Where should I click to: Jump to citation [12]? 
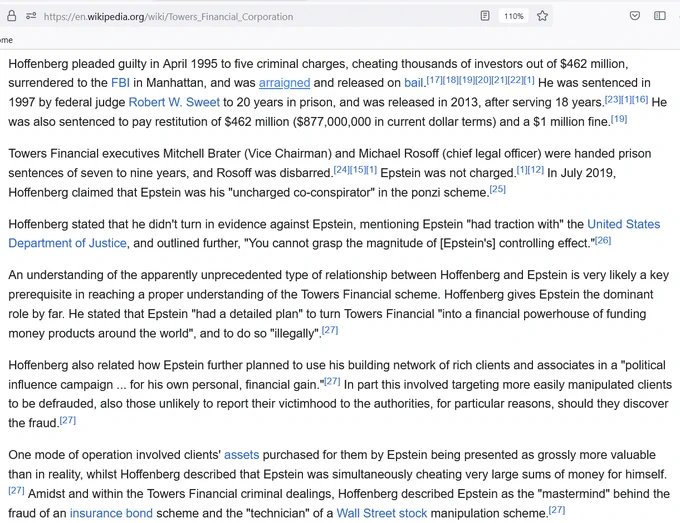(536, 170)
